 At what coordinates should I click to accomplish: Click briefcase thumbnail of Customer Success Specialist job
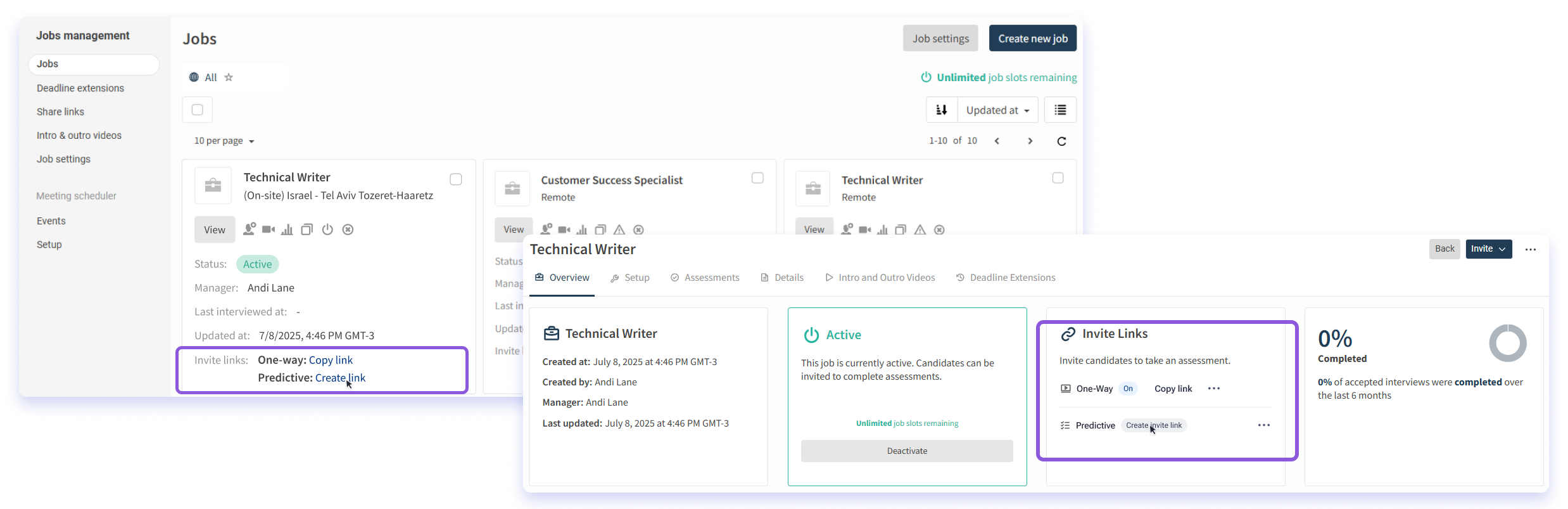pos(512,188)
